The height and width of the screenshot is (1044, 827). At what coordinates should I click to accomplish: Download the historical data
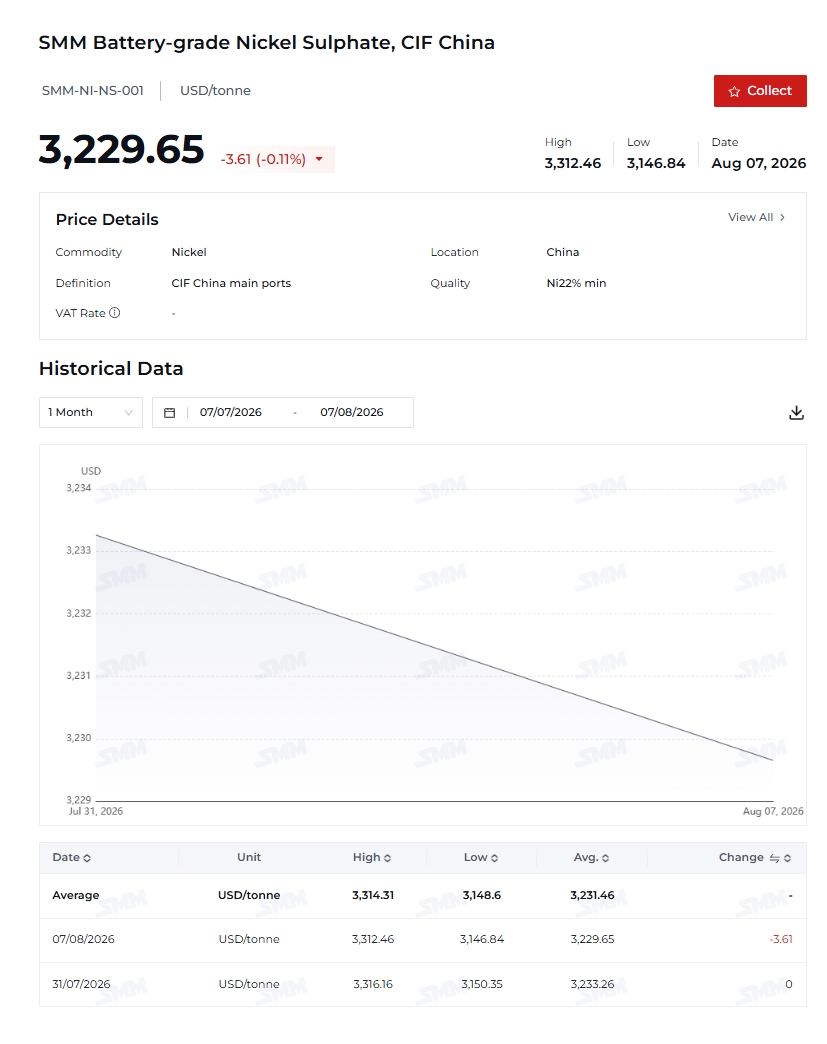tap(796, 413)
